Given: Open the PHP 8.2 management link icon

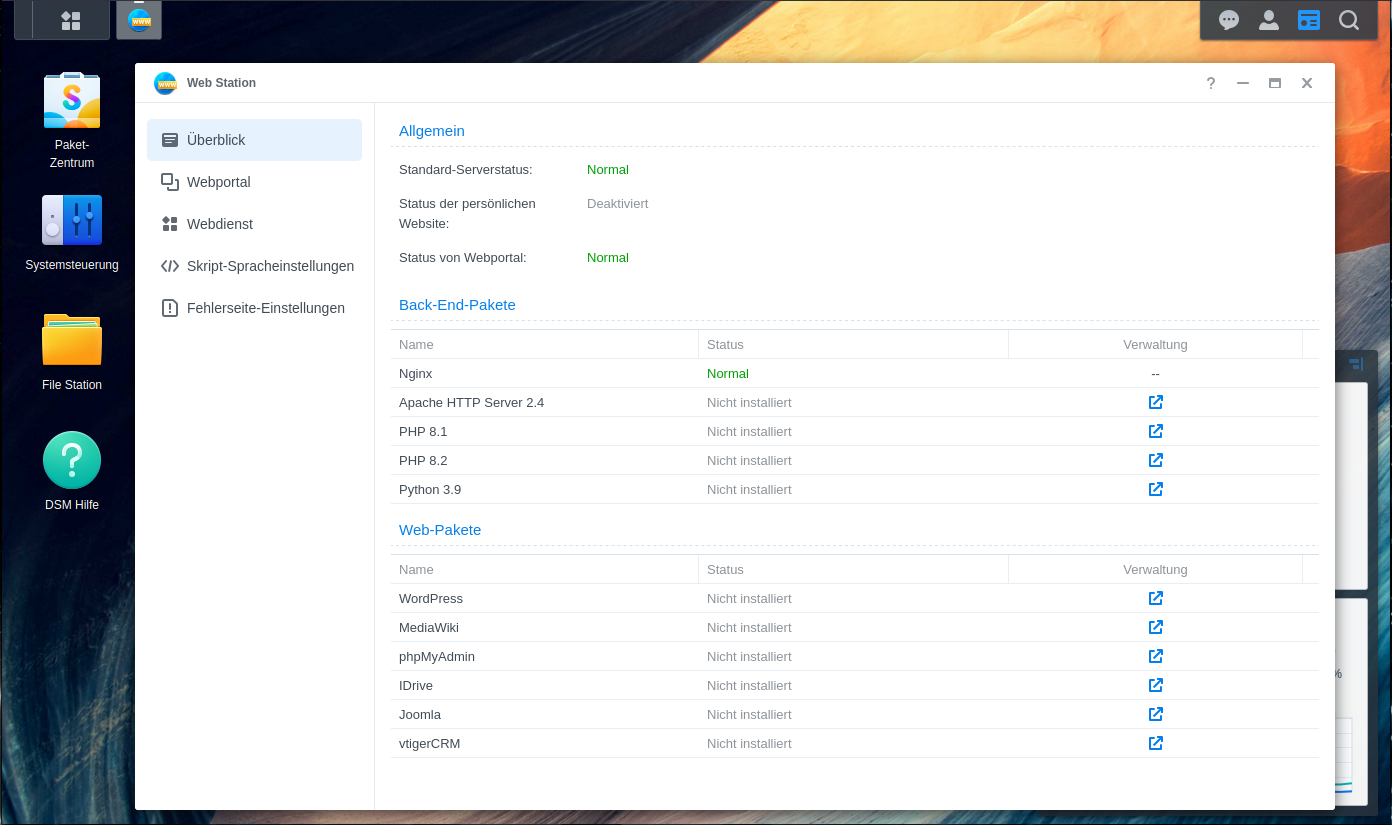Looking at the screenshot, I should tap(1155, 460).
